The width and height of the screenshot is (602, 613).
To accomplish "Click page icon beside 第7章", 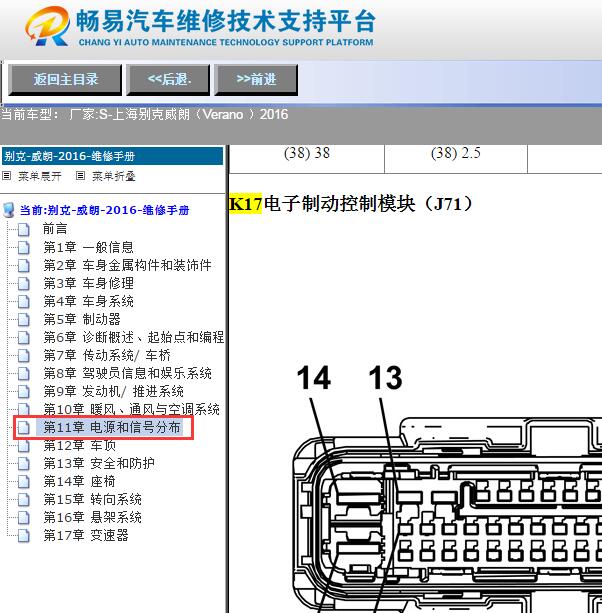I will 23,355.
